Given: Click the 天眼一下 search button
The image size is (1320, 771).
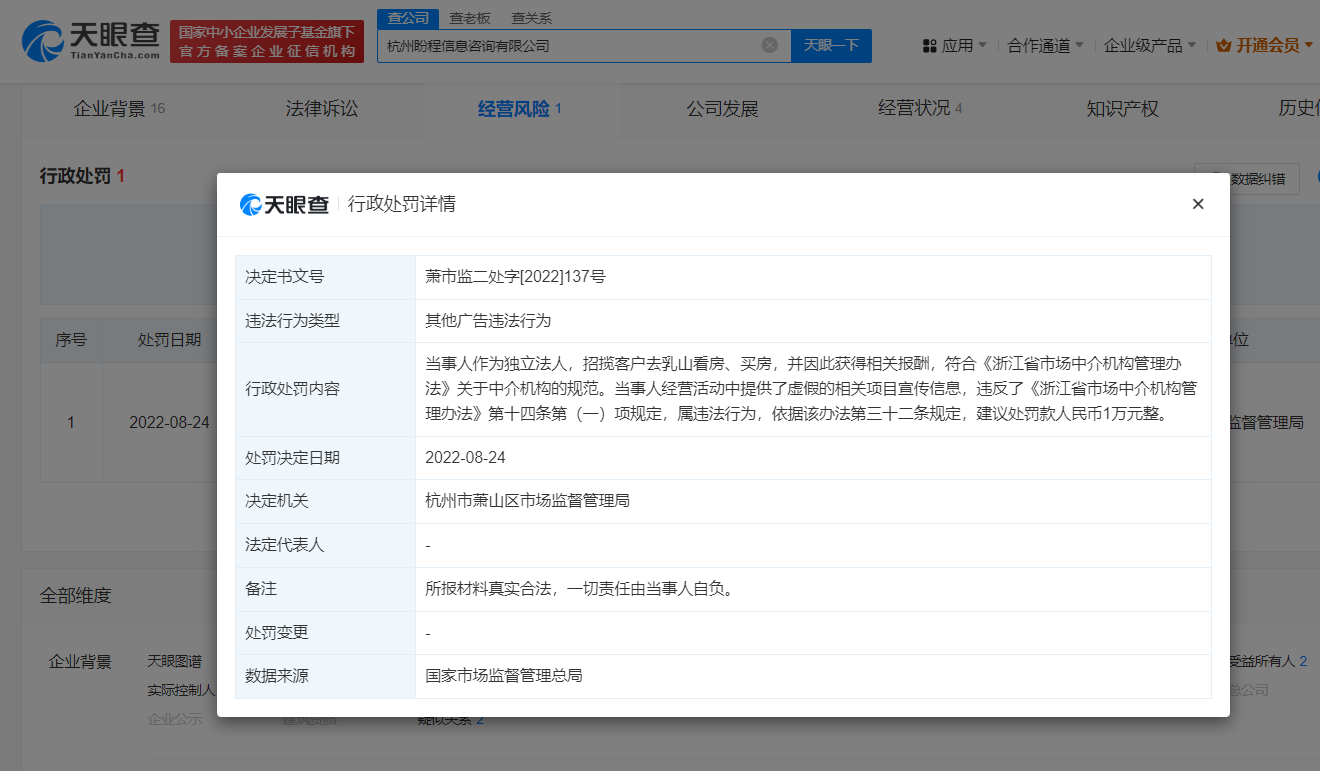Looking at the screenshot, I should (831, 45).
